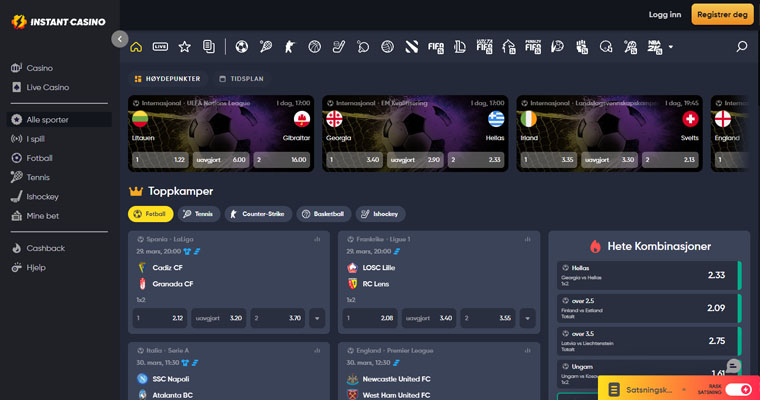
Task: Add Hellas 2.33 hot combination
Action: [x=649, y=275]
